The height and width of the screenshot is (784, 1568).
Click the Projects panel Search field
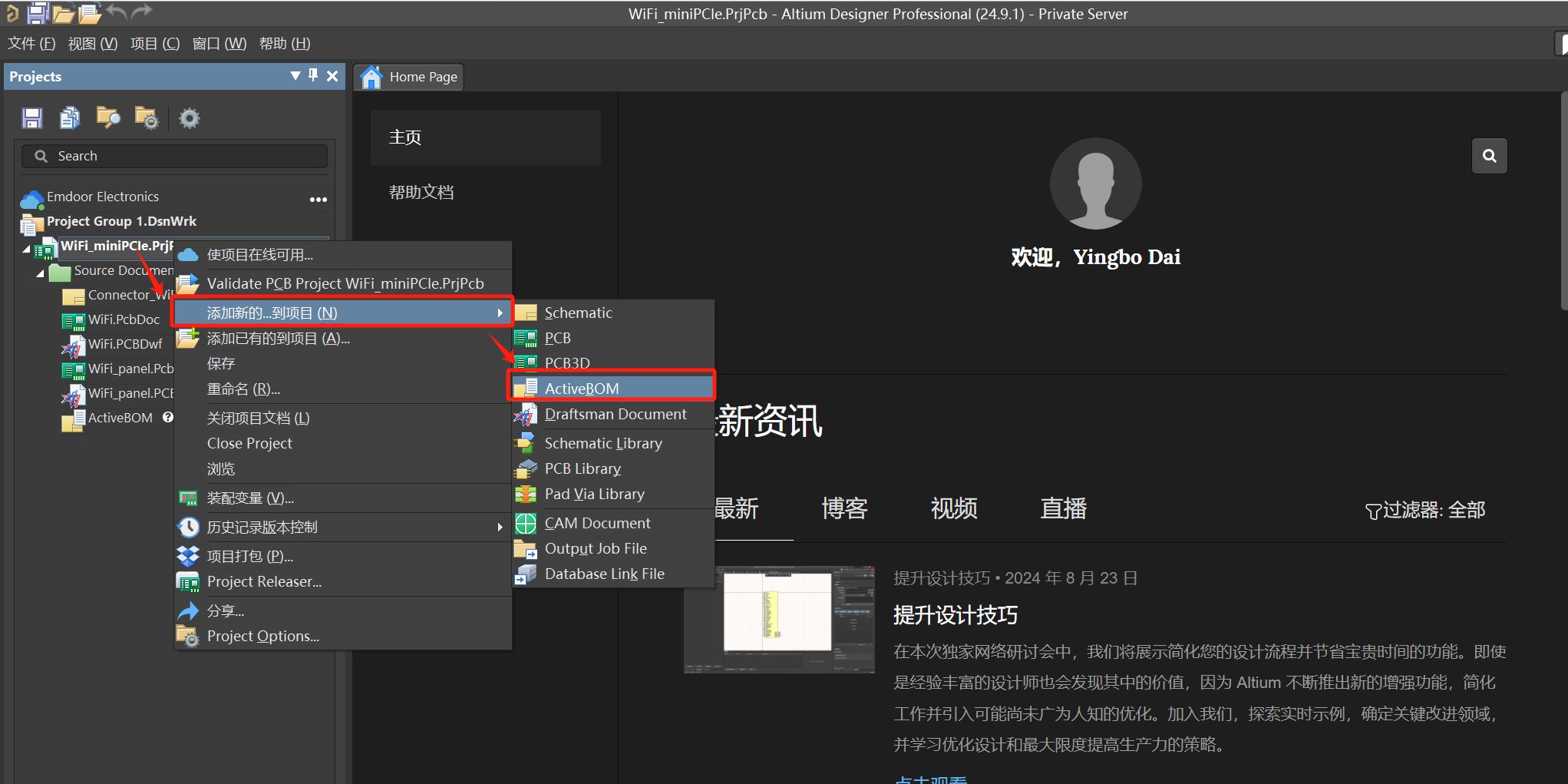tap(175, 156)
